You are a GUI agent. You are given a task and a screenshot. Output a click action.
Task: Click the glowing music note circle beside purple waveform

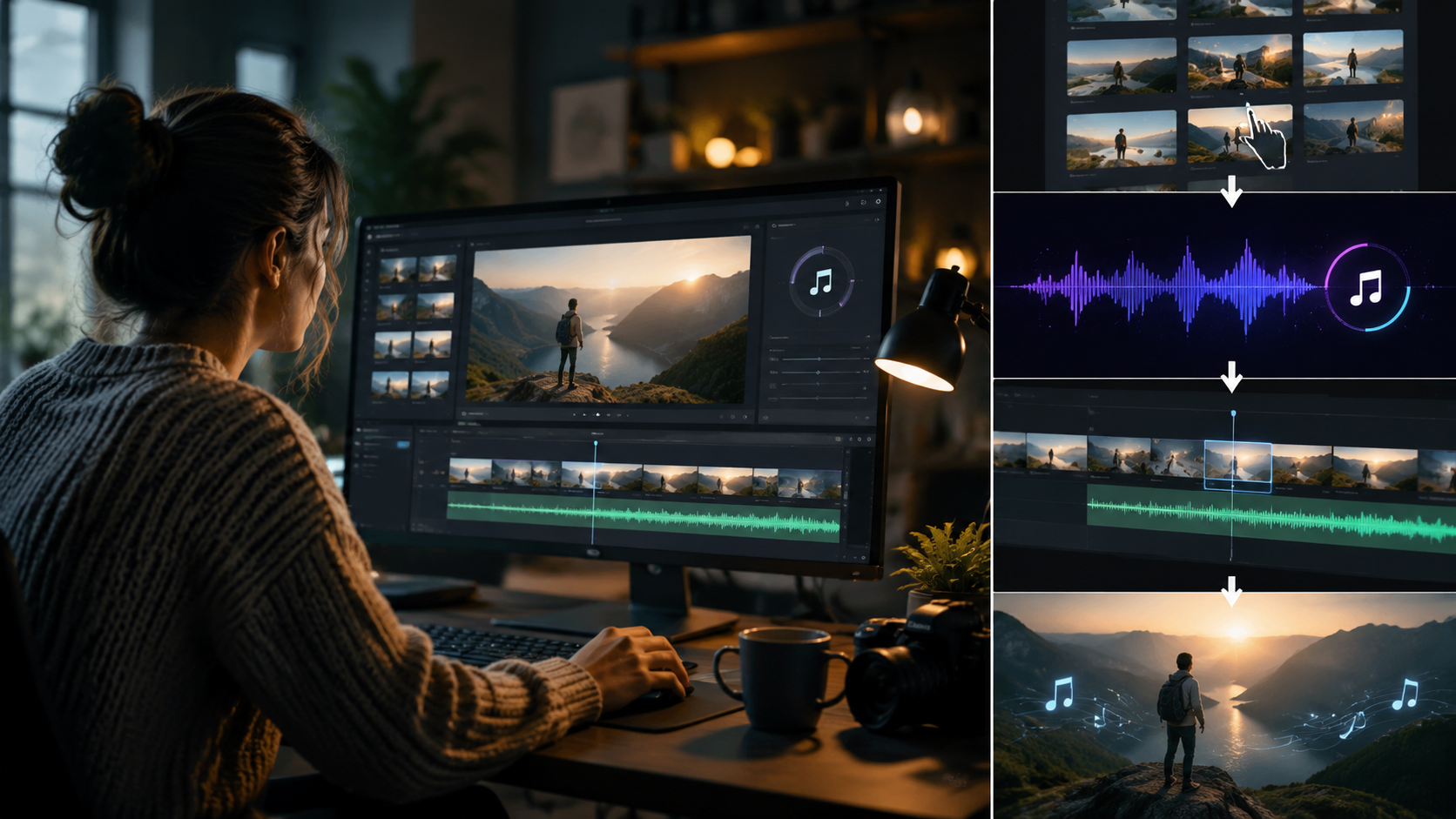(x=1366, y=287)
